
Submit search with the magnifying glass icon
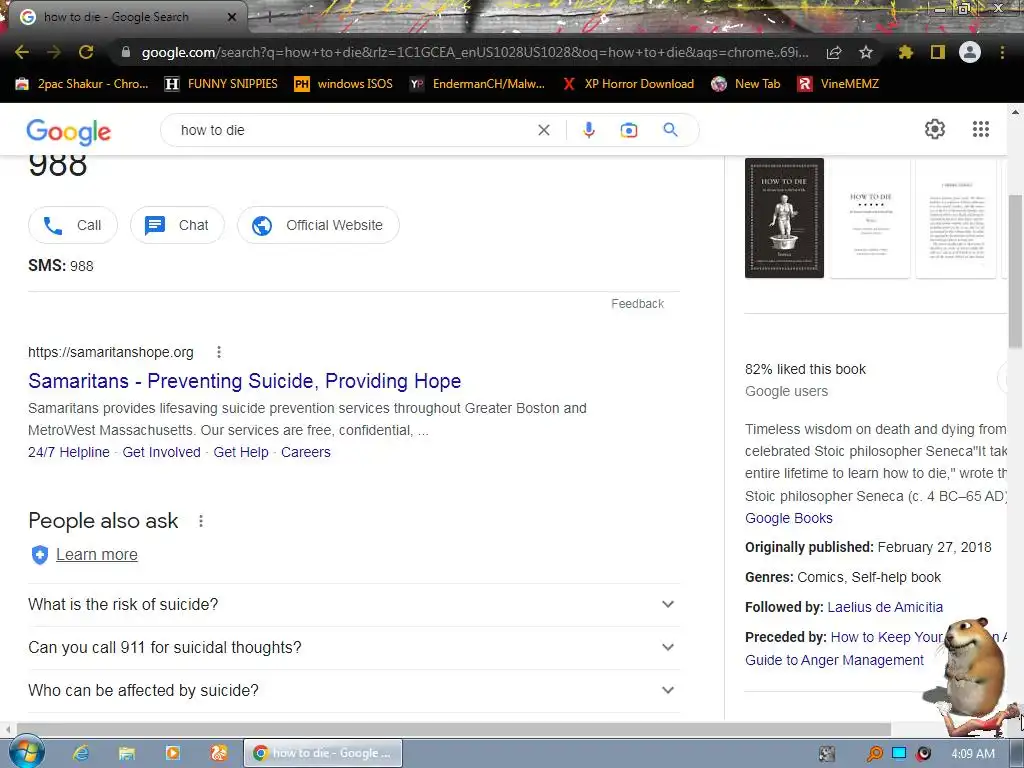[x=671, y=130]
